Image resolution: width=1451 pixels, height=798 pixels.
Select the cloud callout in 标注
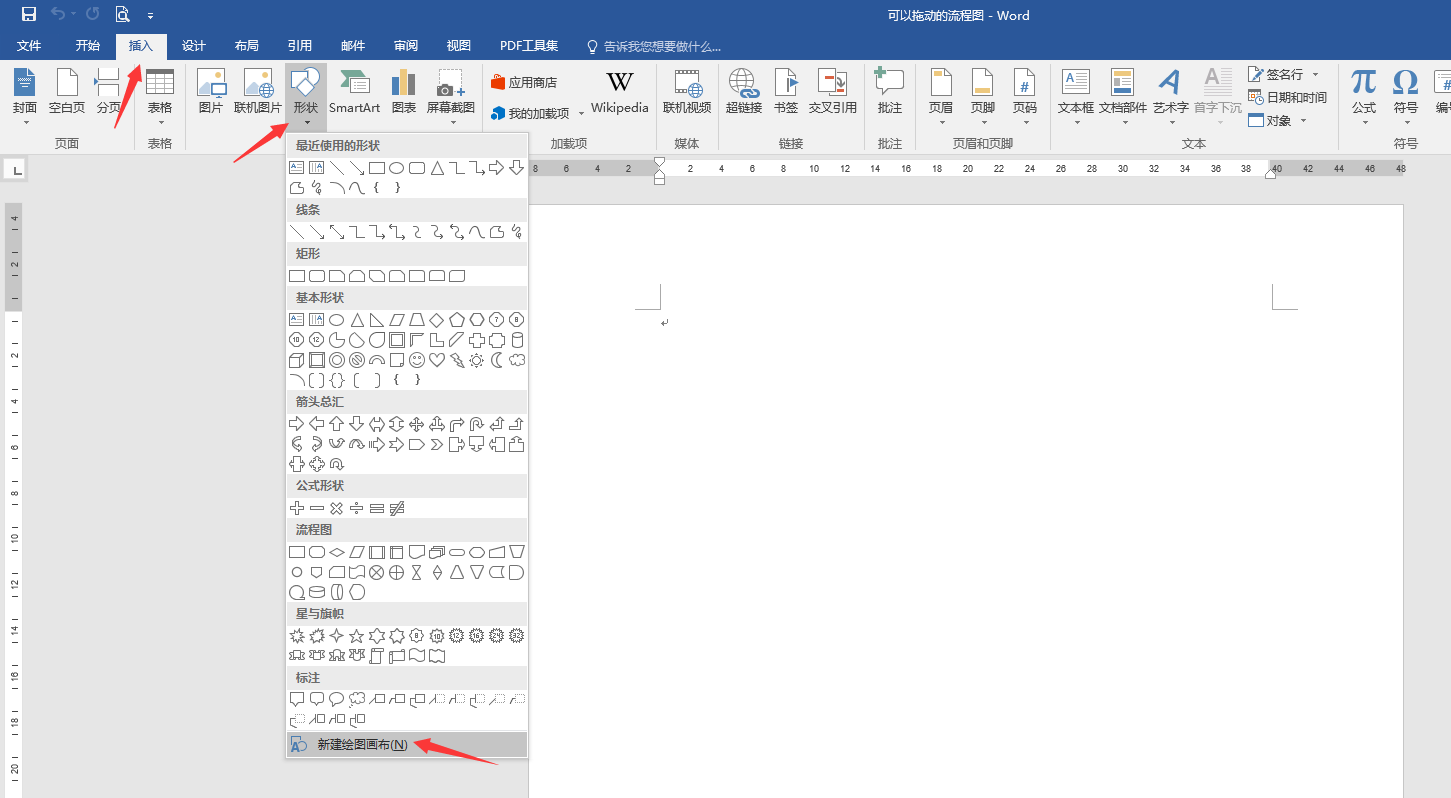click(x=357, y=699)
